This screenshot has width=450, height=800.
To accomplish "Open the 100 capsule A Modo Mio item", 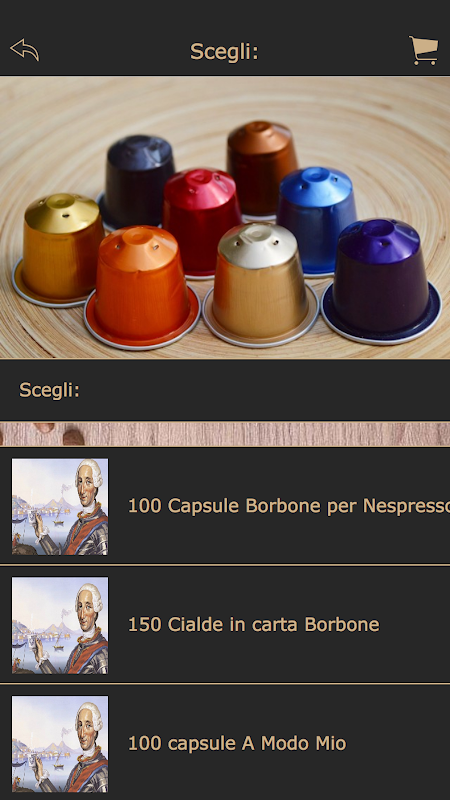I will [225, 743].
